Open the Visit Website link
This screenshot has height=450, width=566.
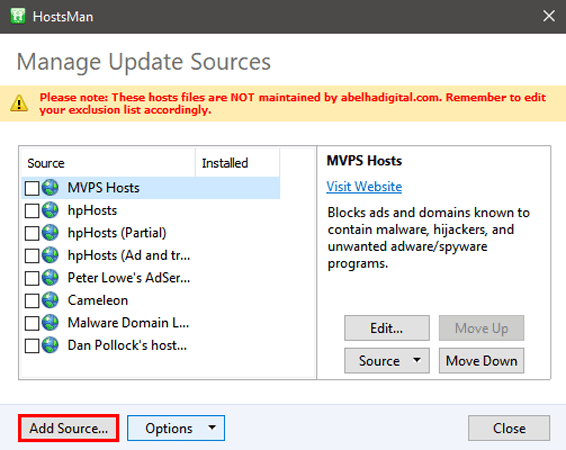364,186
